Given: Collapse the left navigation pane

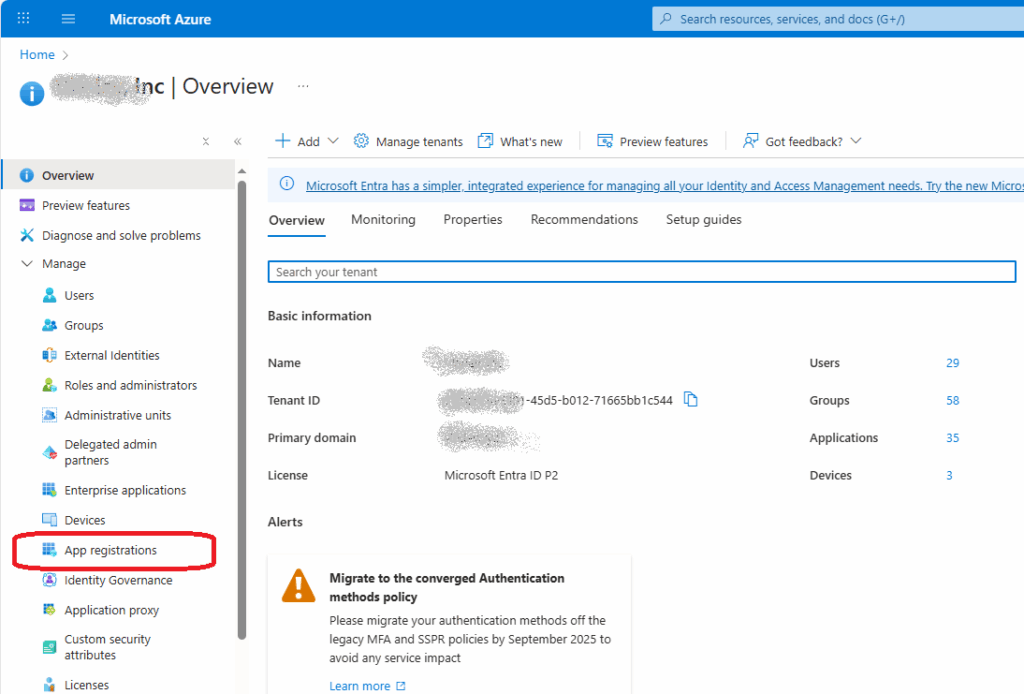Looking at the screenshot, I should click(238, 141).
